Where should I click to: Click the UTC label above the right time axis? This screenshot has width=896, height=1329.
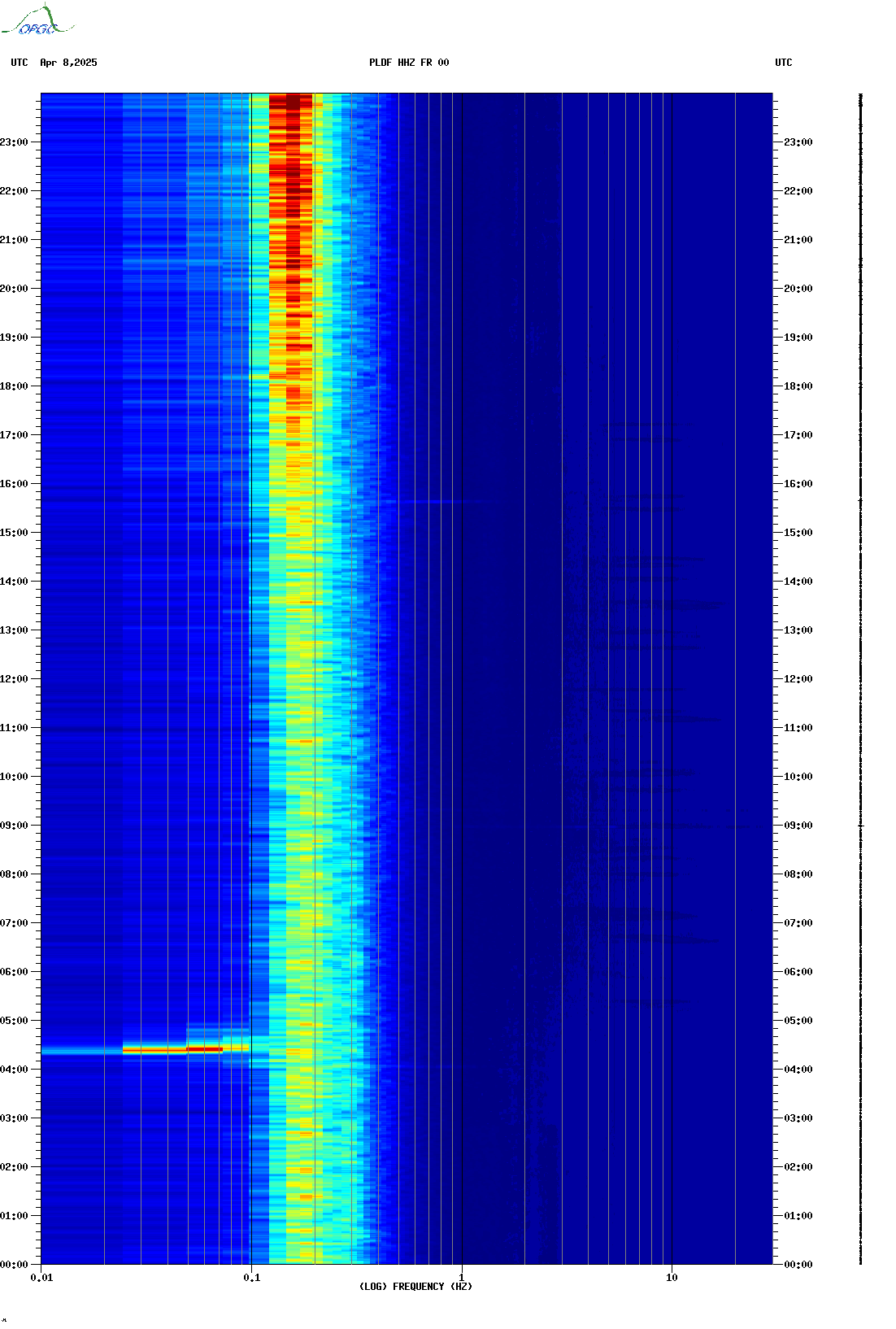[784, 63]
